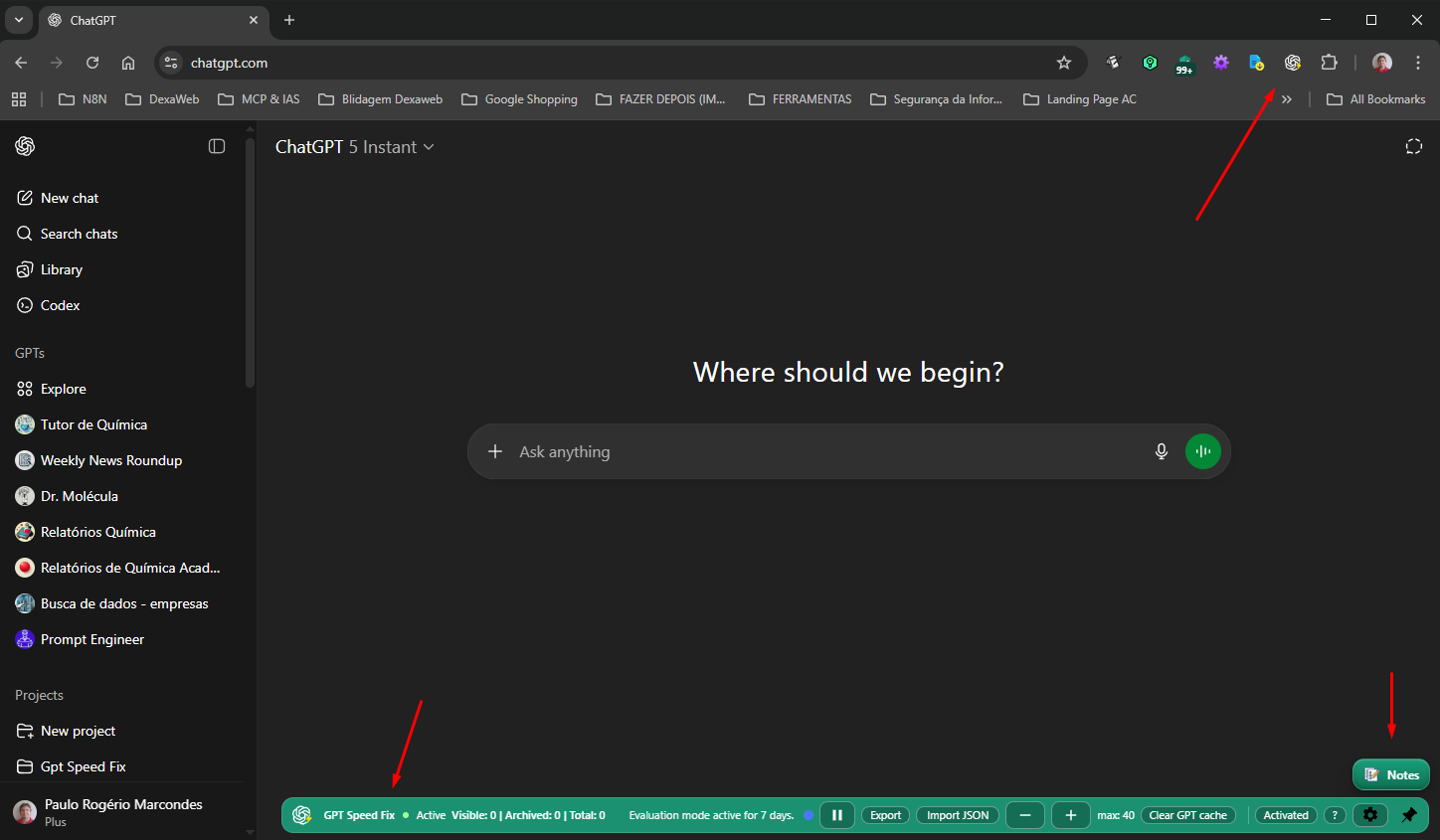Click the microphone dictation icon
The height and width of the screenshot is (840, 1440).
pos(1161,451)
